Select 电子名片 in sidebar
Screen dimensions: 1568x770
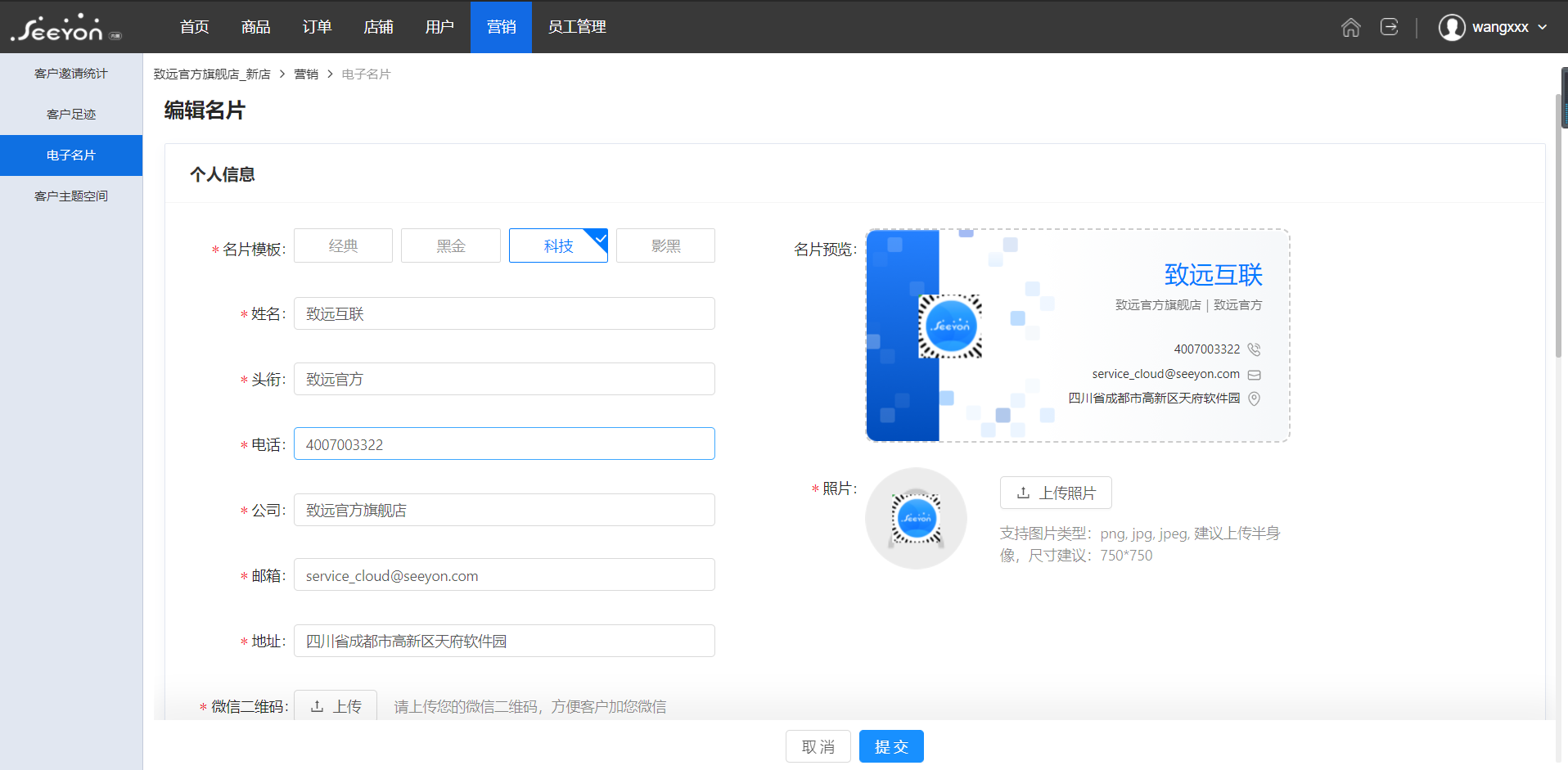(x=71, y=155)
